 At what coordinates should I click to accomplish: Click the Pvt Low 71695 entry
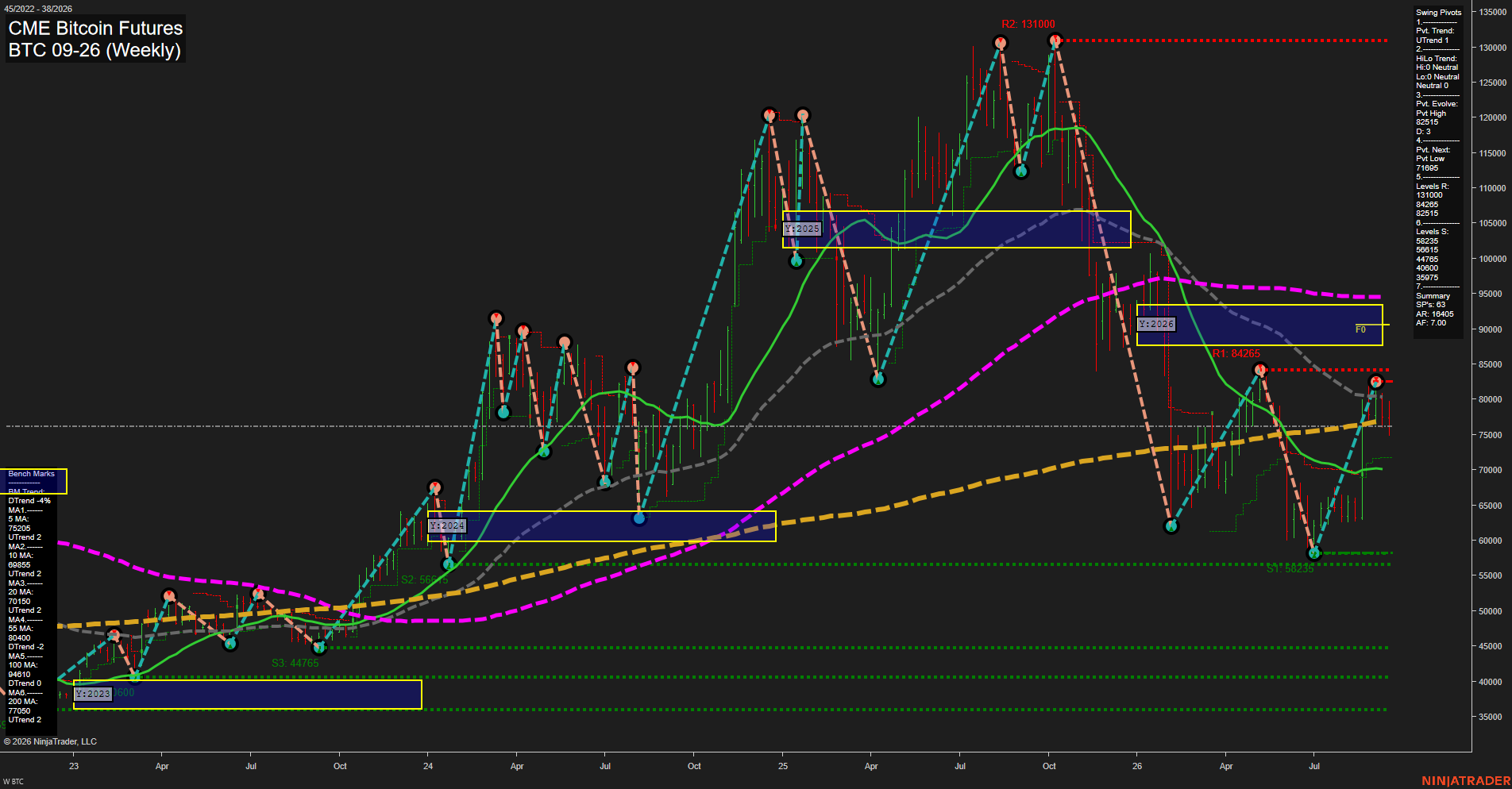tap(1429, 164)
